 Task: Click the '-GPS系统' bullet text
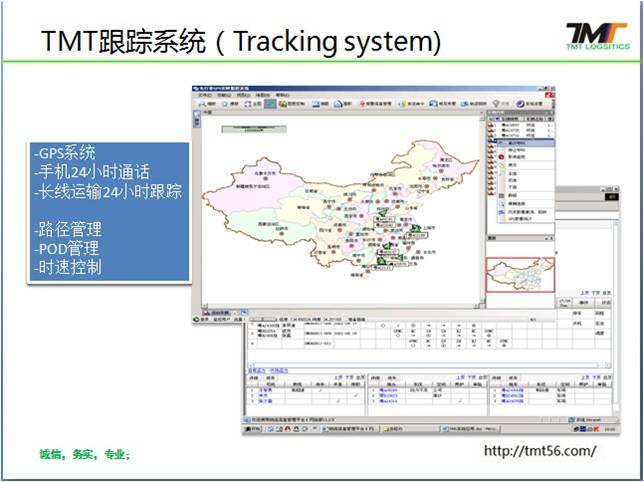(x=64, y=153)
